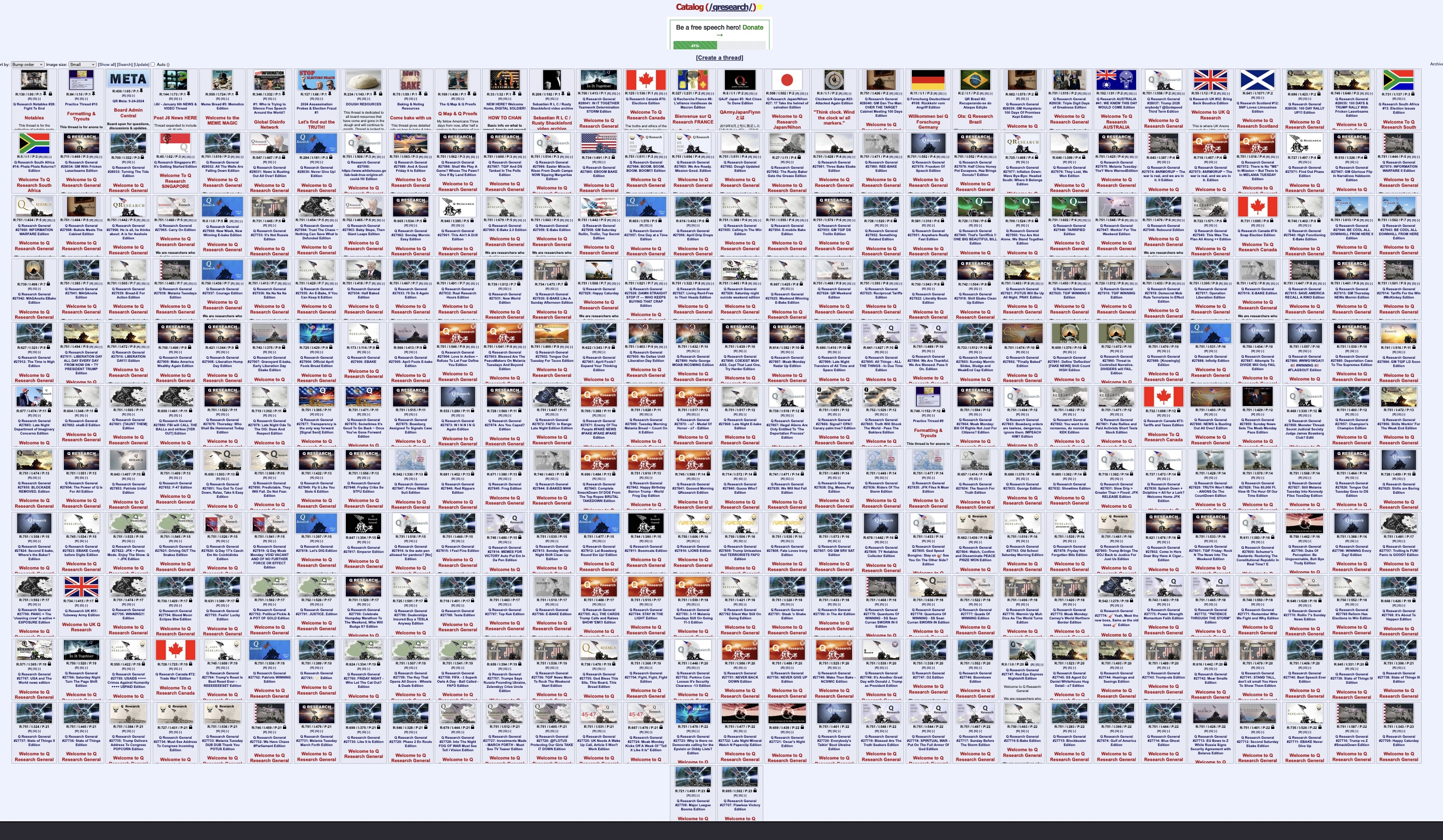Click the [Show all] link
Screen dimensions: 1443x840
pos(107,65)
